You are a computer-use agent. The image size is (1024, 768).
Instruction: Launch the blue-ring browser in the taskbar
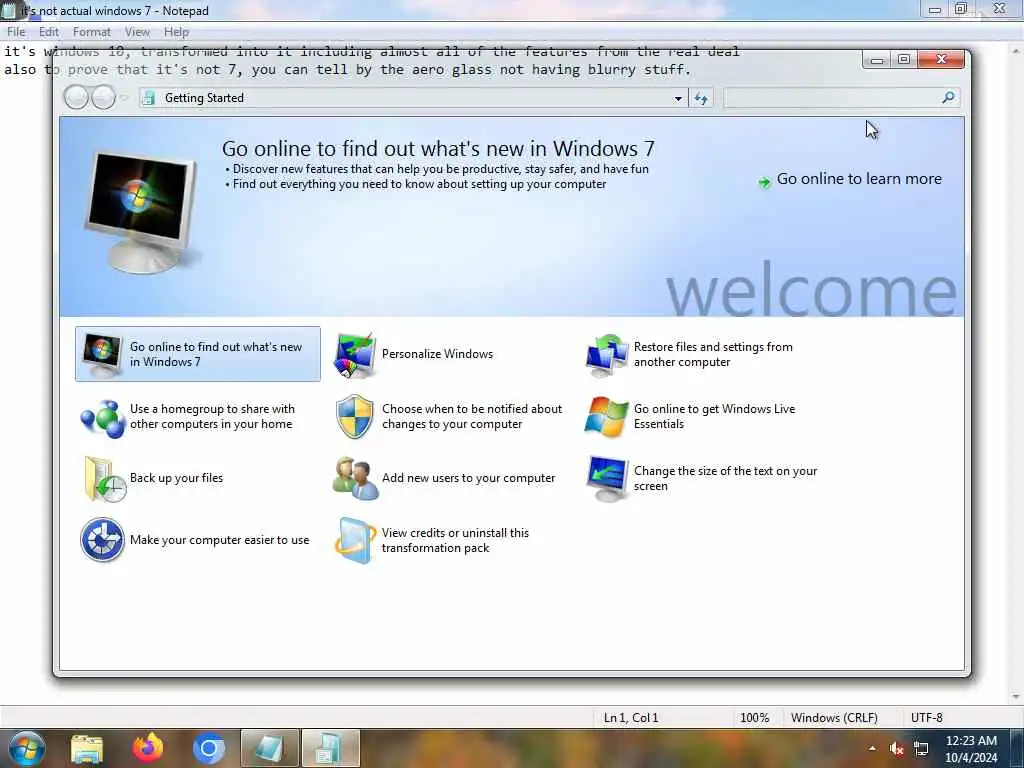coord(209,749)
